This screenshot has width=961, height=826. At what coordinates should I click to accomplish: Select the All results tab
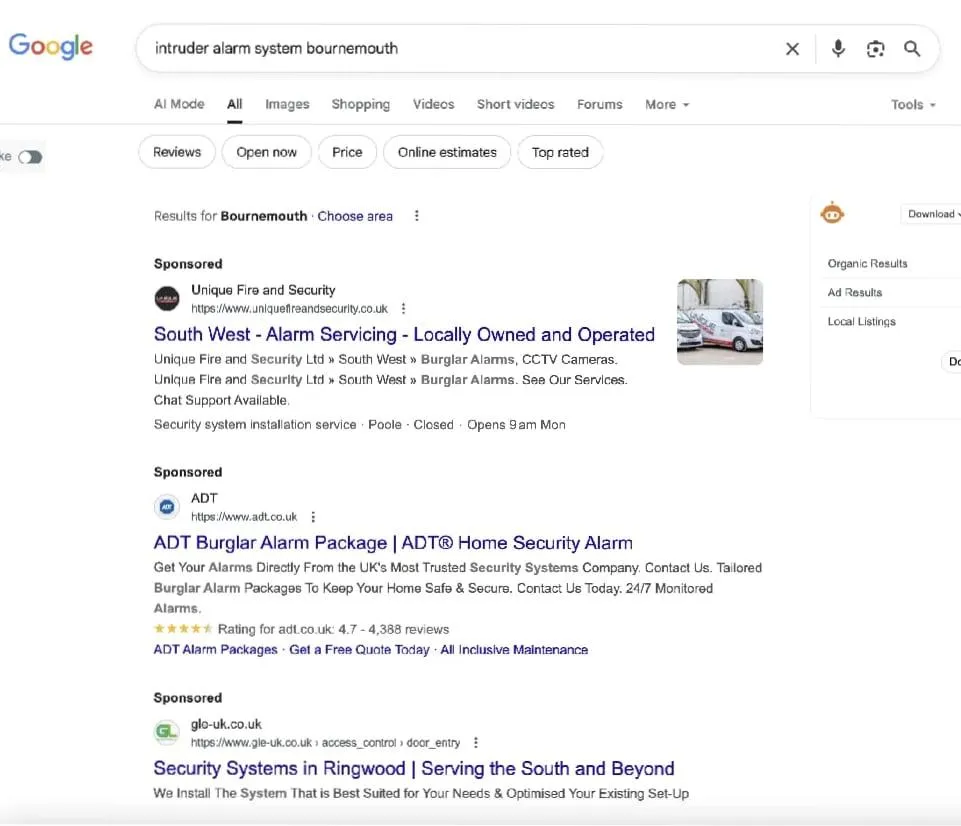click(x=235, y=104)
